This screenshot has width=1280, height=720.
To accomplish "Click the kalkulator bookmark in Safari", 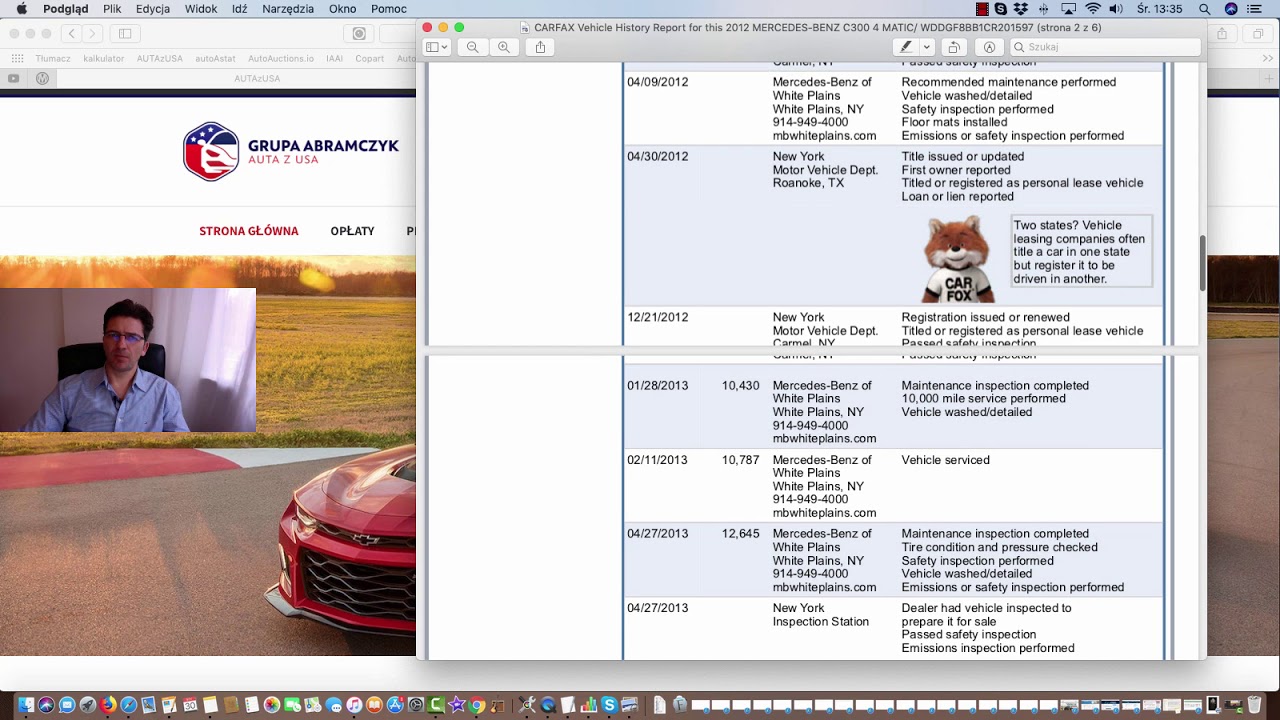I will click(104, 59).
